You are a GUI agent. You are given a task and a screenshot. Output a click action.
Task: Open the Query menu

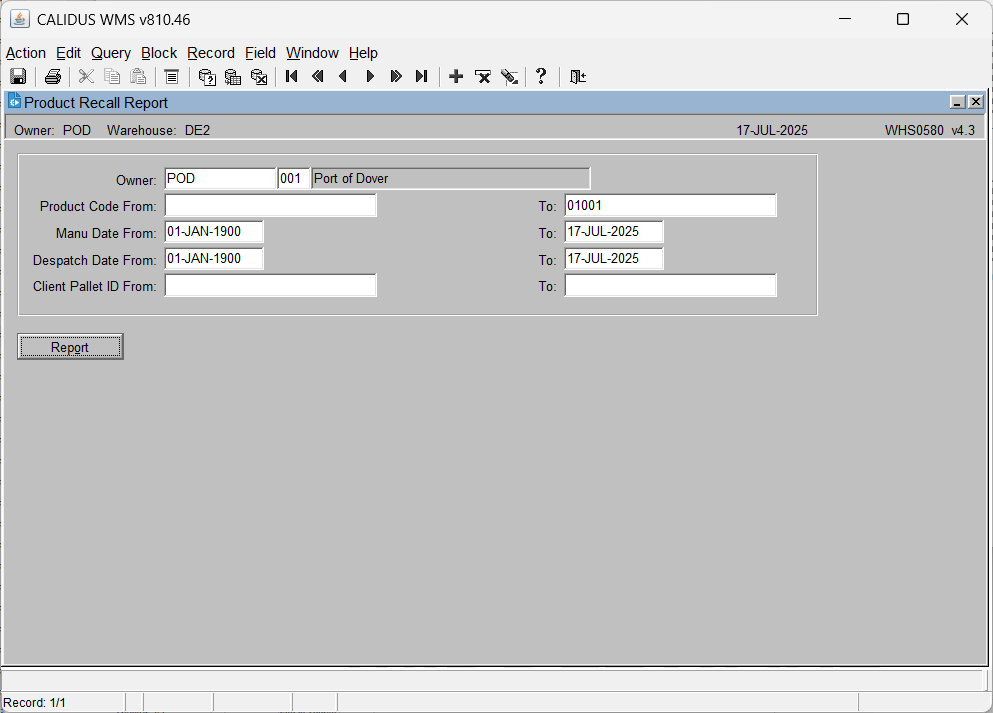pyautogui.click(x=111, y=53)
